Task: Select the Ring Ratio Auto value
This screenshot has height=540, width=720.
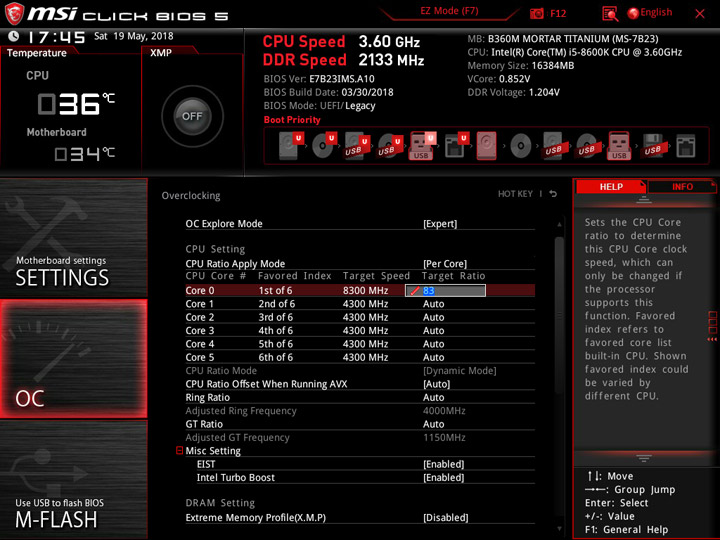Action: [x=433, y=397]
